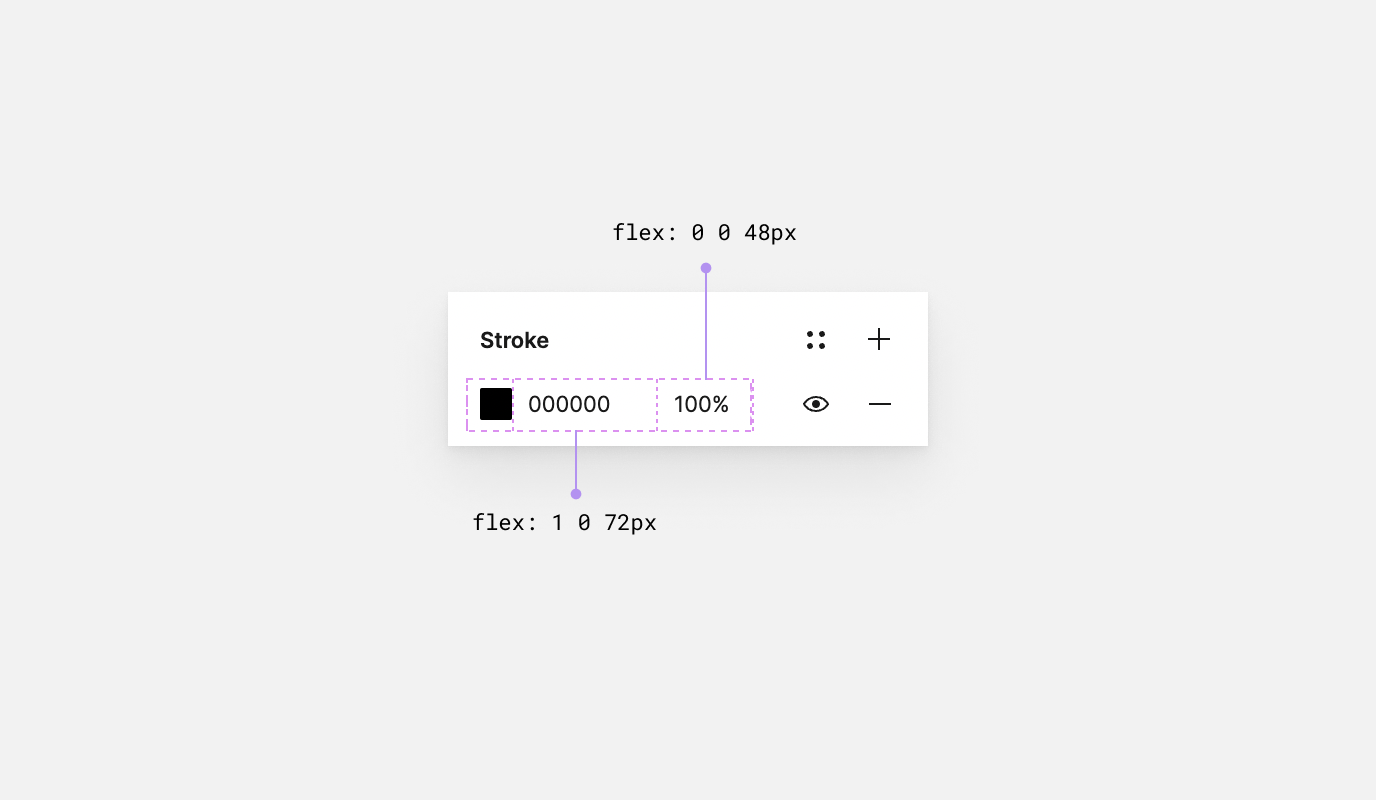Click the dashed divider between hex and opacity
Screen dimensions: 1376x800
coord(657,404)
